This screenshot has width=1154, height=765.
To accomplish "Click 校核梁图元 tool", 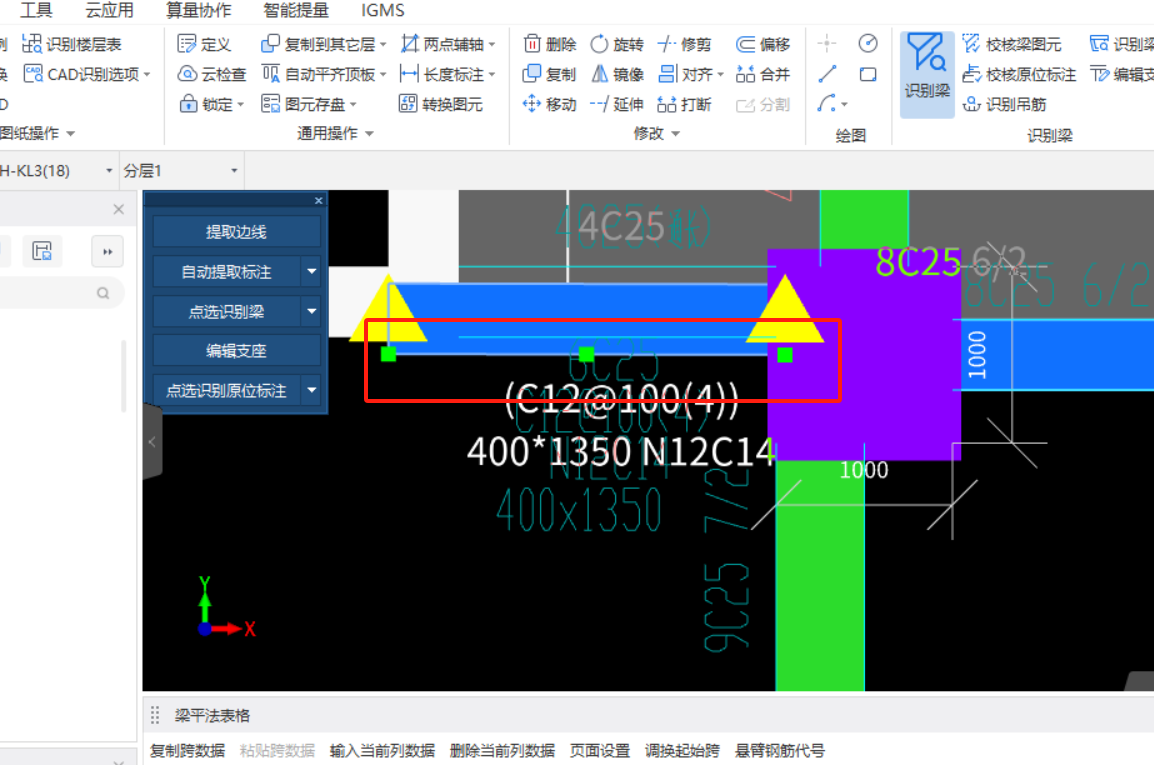I will point(1012,44).
